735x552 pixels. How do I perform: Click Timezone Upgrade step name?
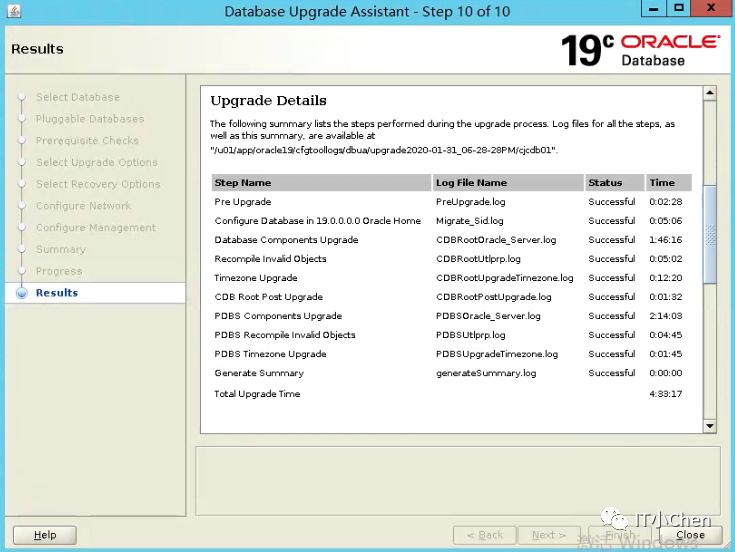[256, 278]
